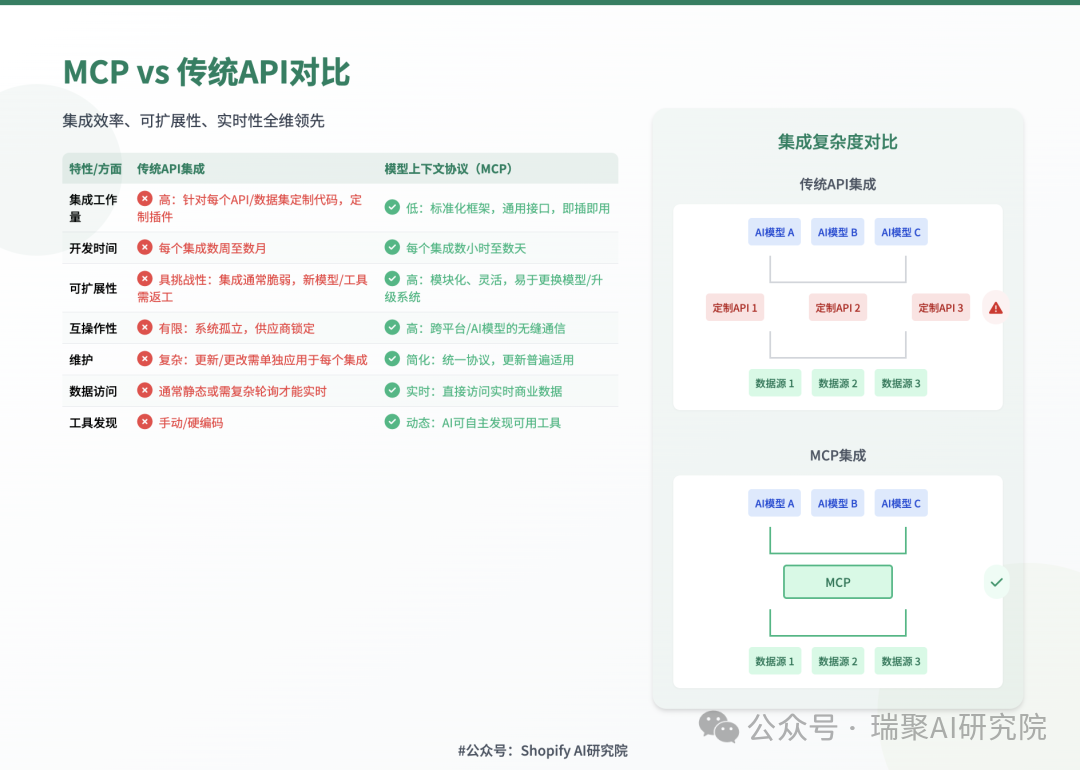Click red X icon in 工具发现 row
Screen dimensions: 1080x770
click(x=145, y=422)
